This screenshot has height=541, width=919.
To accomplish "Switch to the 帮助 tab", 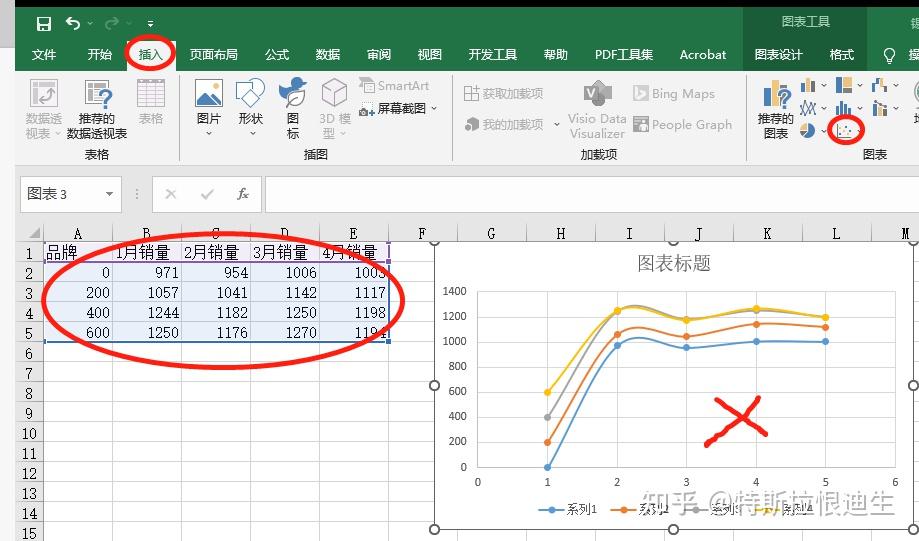I will pyautogui.click(x=555, y=55).
